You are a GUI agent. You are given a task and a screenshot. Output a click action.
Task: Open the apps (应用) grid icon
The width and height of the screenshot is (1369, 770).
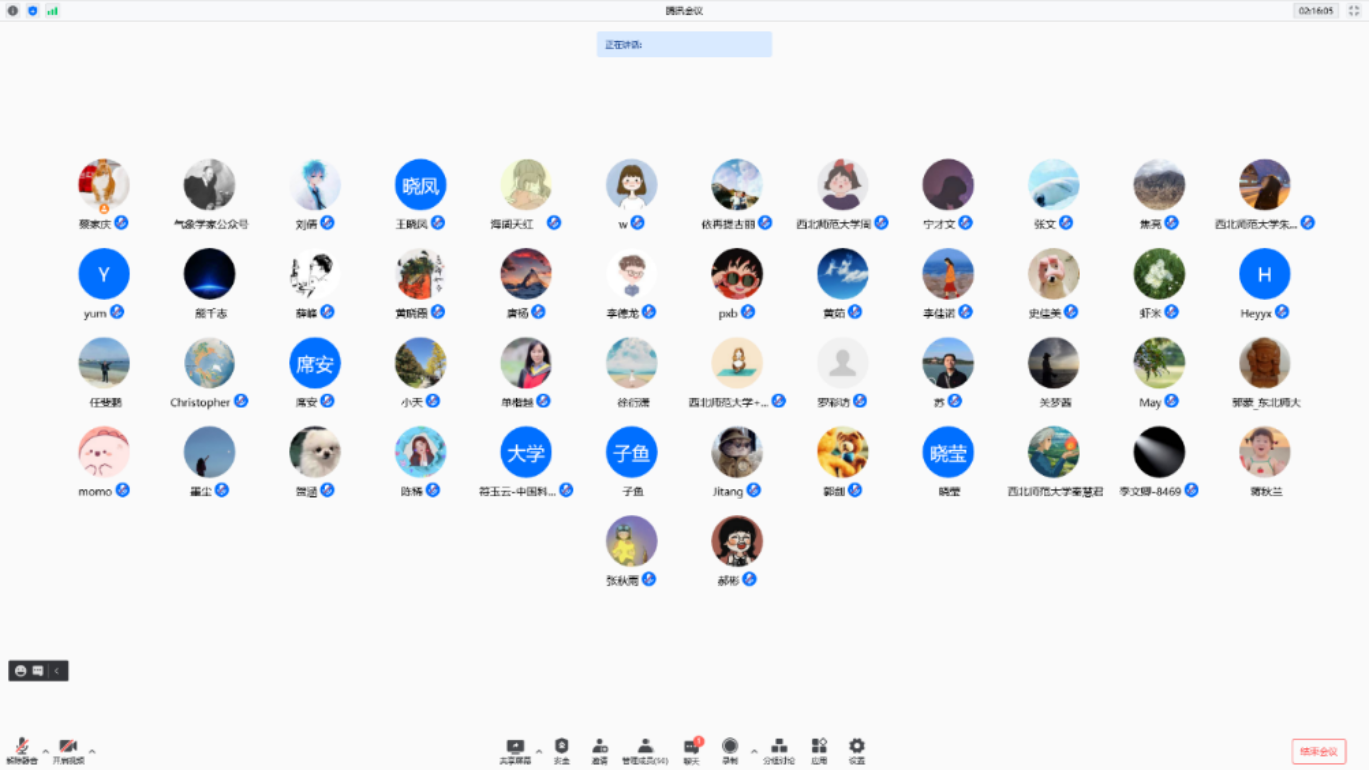pos(819,750)
